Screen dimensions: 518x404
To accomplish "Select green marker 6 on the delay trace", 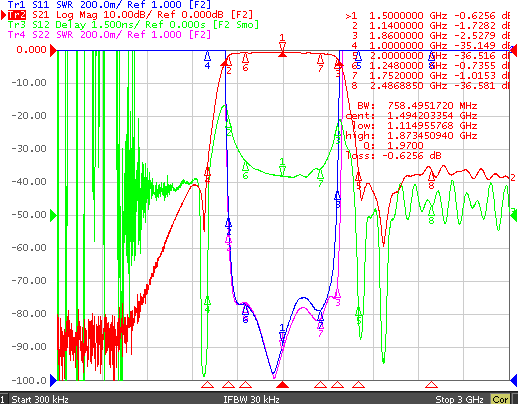I will (x=245, y=171).
